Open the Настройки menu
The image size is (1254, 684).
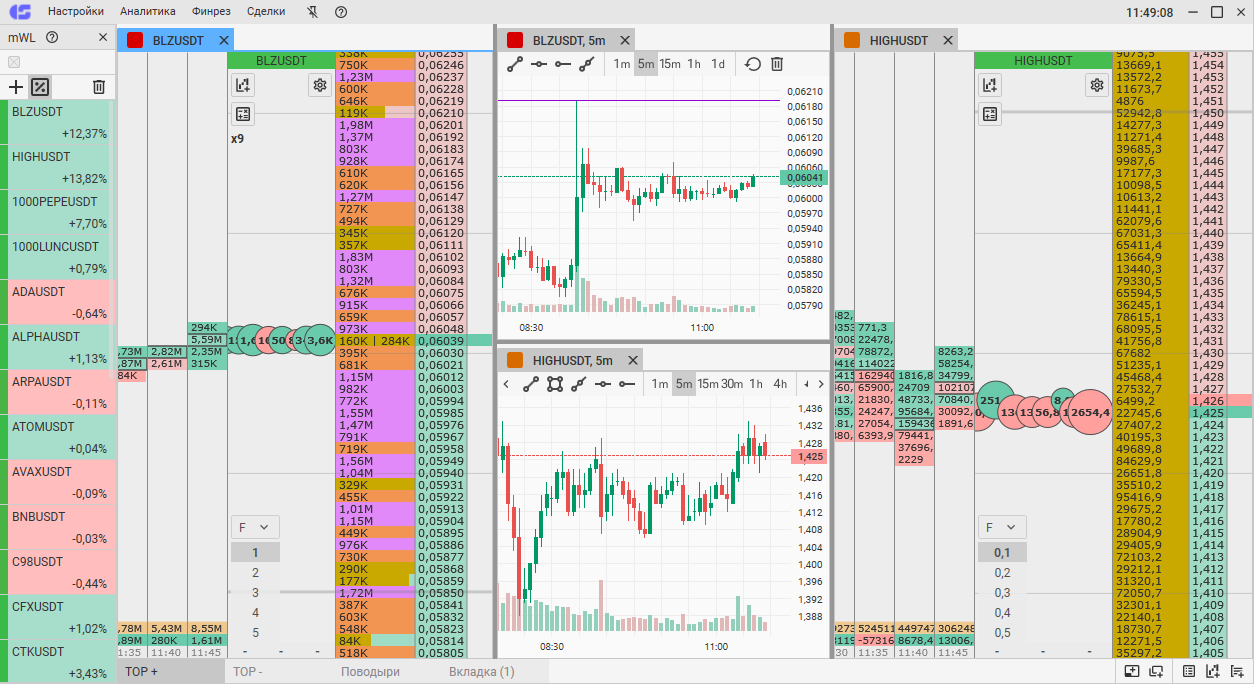click(x=75, y=12)
